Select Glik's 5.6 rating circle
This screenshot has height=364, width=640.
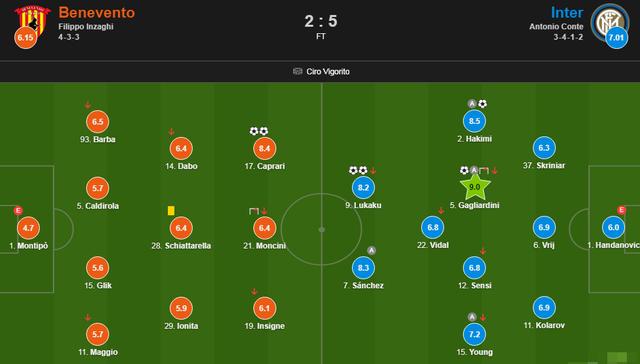[98, 268]
